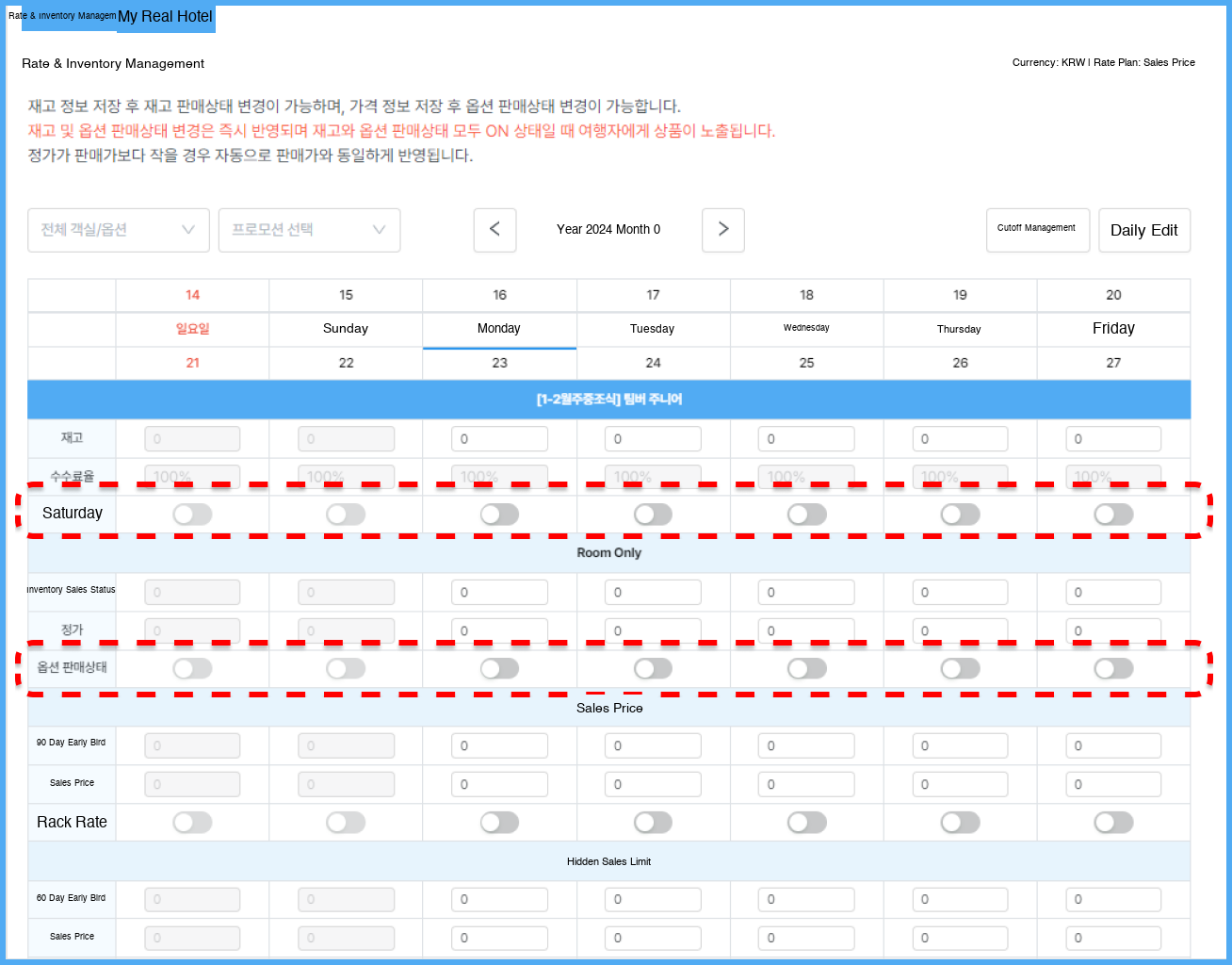Toggle Saturday row switch under Wednesday
The width and height of the screenshot is (1232, 965).
807,515
